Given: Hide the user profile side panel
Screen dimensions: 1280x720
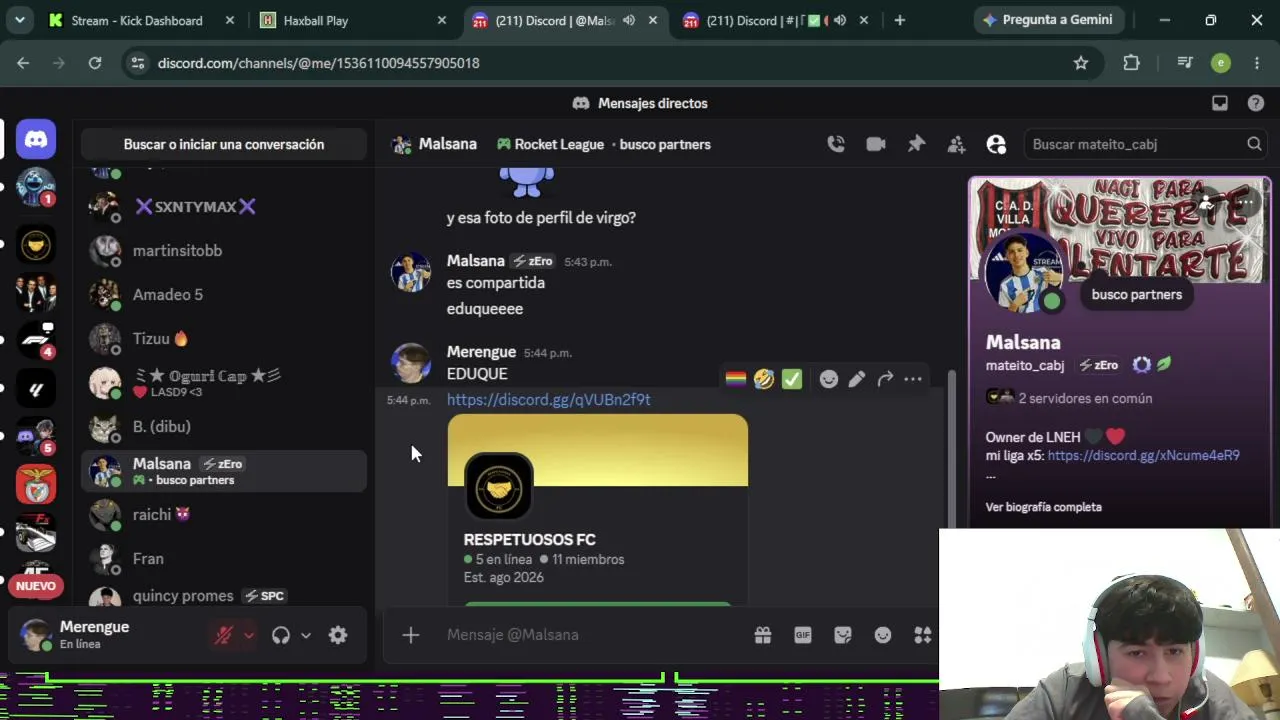Looking at the screenshot, I should [x=996, y=144].
